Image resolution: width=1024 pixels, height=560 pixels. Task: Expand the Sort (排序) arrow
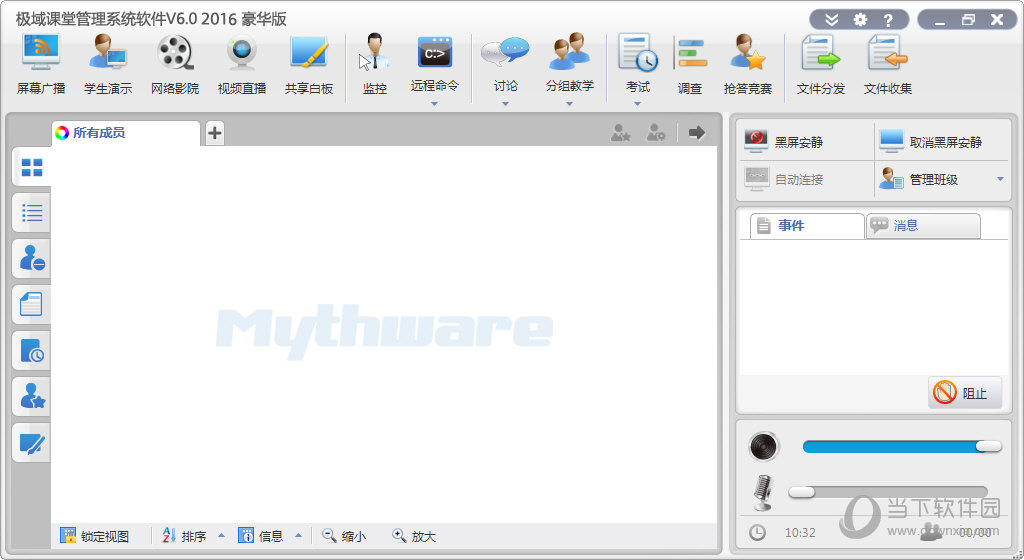pyautogui.click(x=221, y=536)
